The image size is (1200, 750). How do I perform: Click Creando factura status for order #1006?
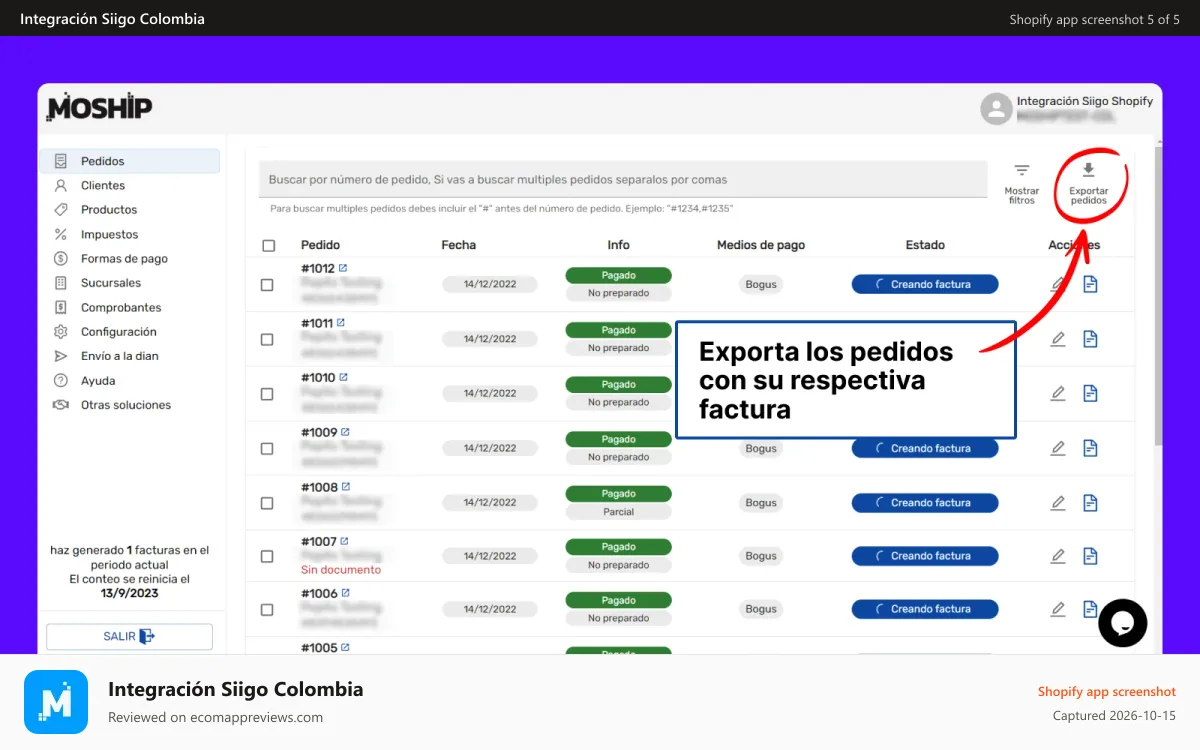pyautogui.click(x=925, y=609)
